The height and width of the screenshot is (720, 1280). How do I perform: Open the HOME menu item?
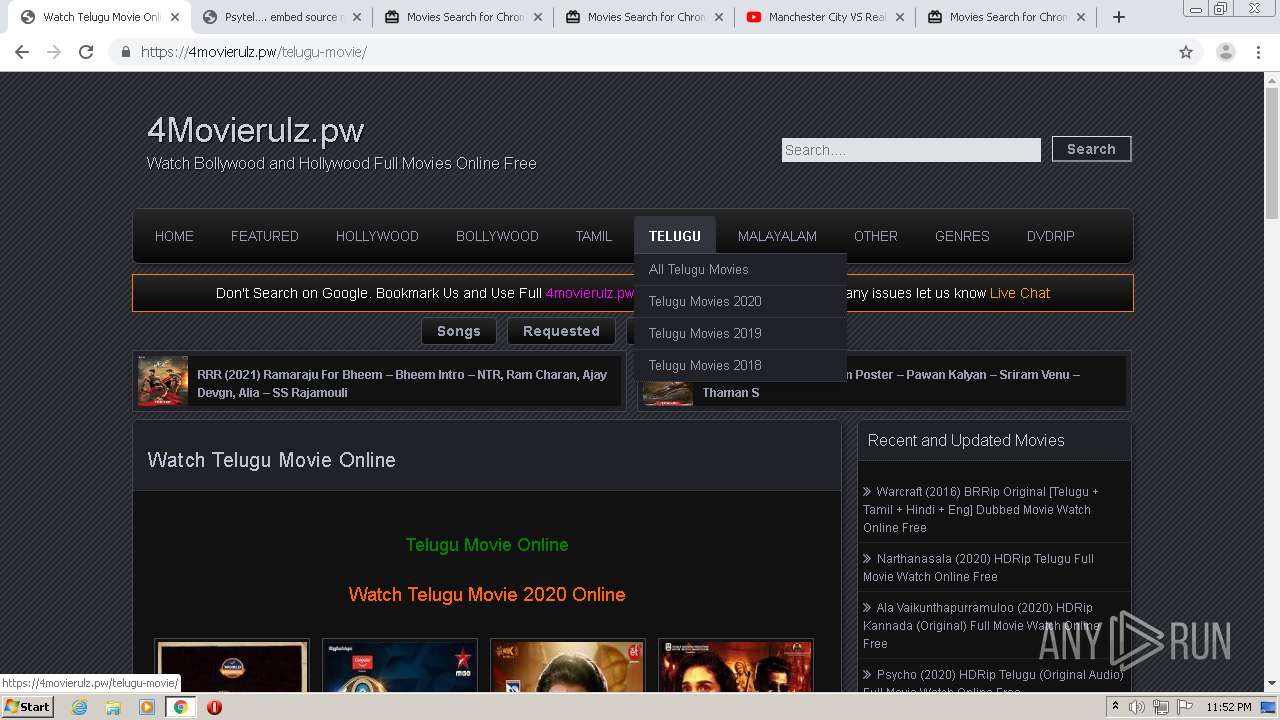click(x=174, y=236)
